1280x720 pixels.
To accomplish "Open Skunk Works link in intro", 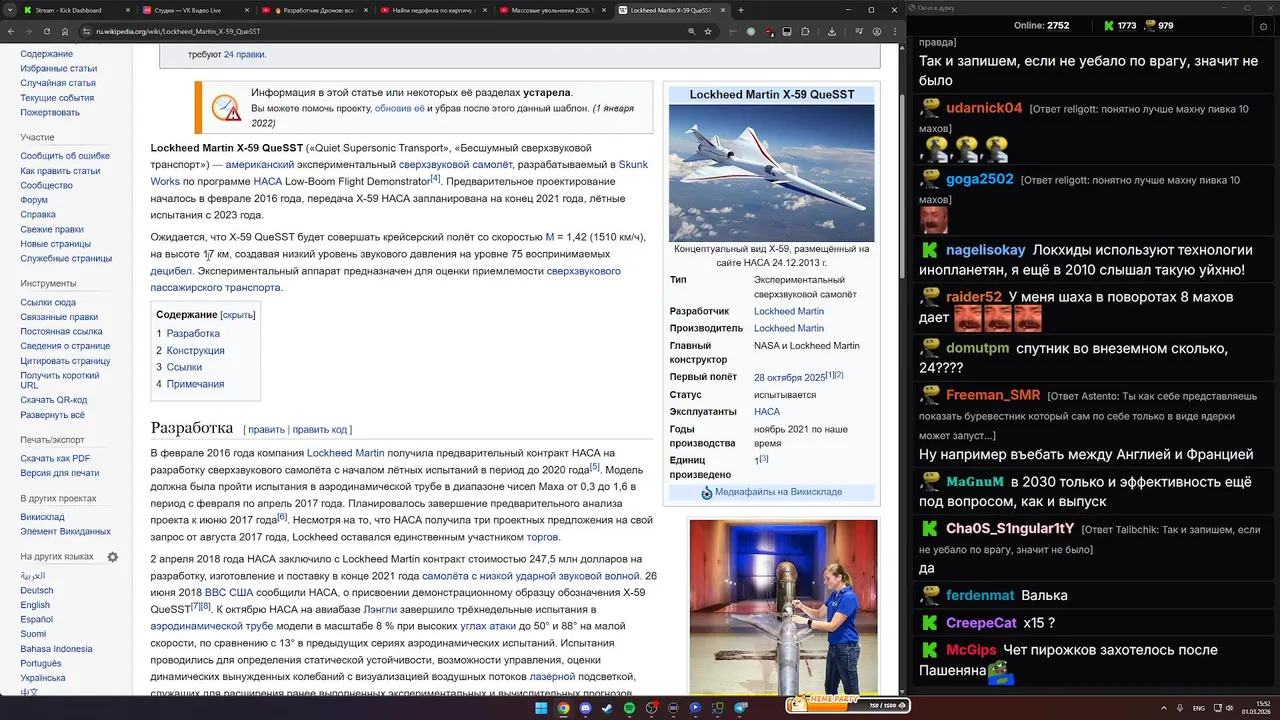I will click(399, 173).
